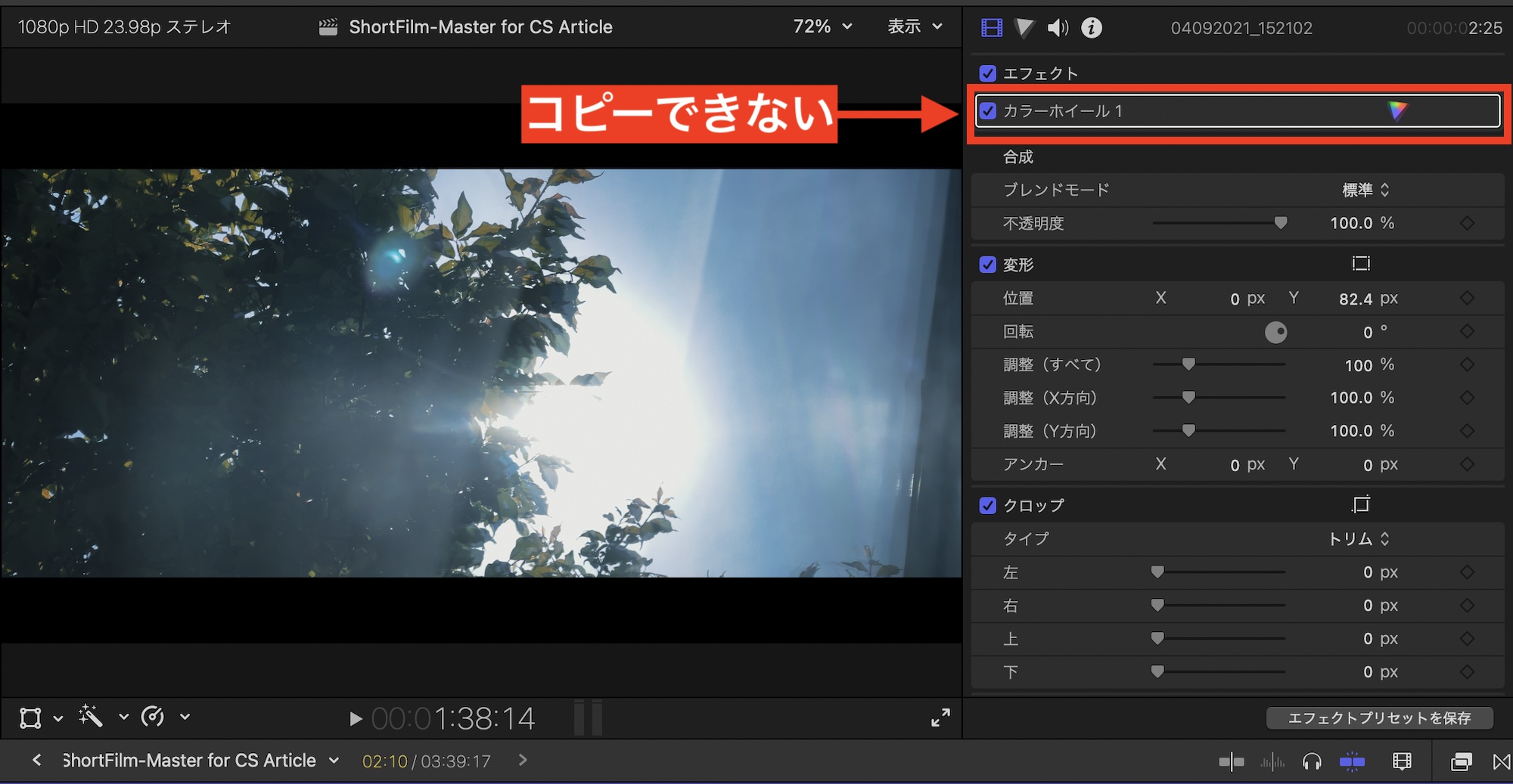The width and height of the screenshot is (1513, 784).
Task: Open the Video inspector filmstrip tab
Action: coord(991,28)
